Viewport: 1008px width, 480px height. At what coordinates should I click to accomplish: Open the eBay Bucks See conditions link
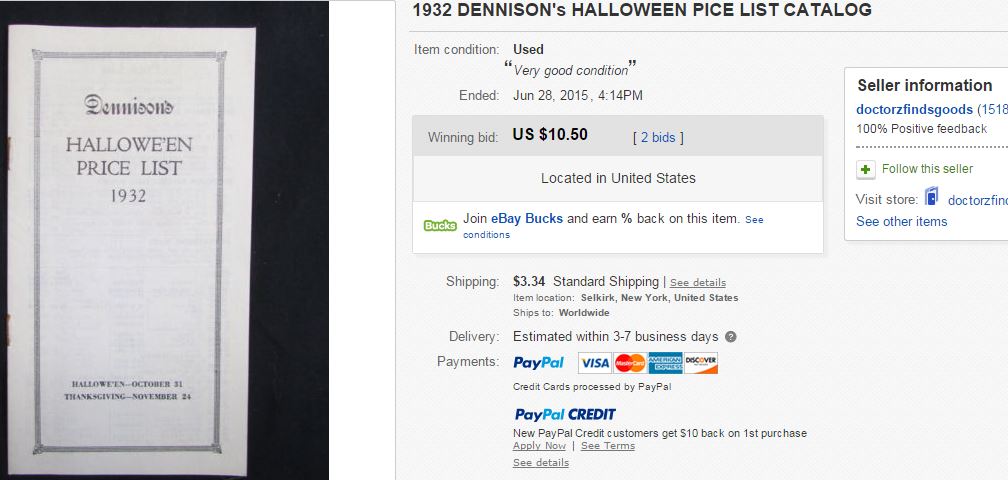click(x=614, y=227)
